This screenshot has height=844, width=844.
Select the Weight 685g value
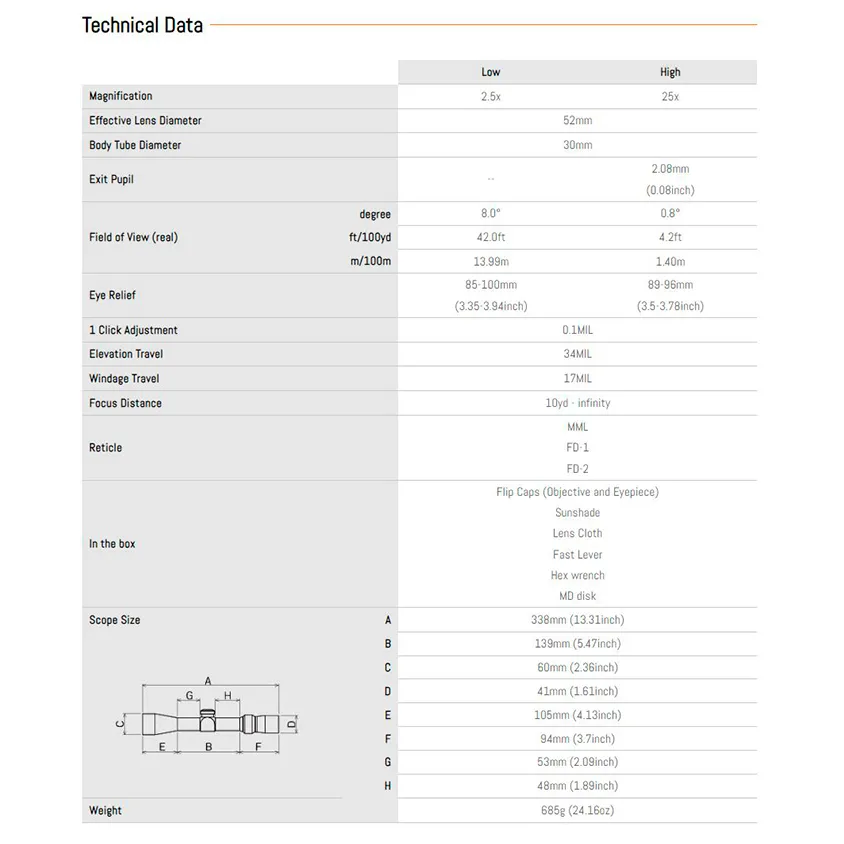[x=577, y=811]
